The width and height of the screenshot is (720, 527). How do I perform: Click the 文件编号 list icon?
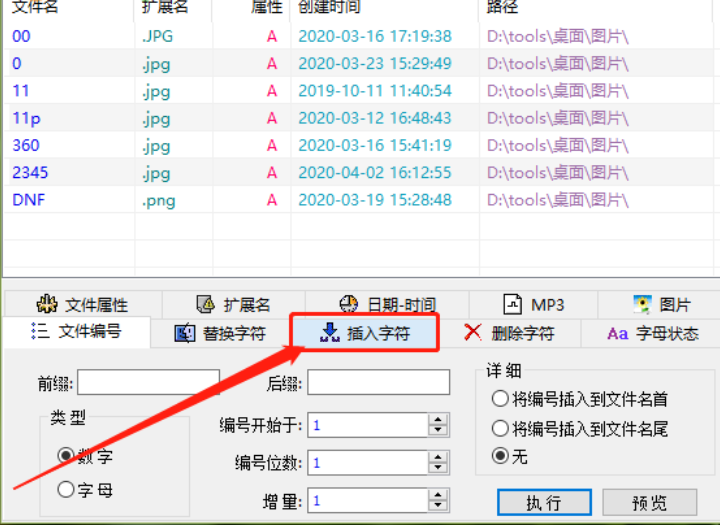(40, 332)
